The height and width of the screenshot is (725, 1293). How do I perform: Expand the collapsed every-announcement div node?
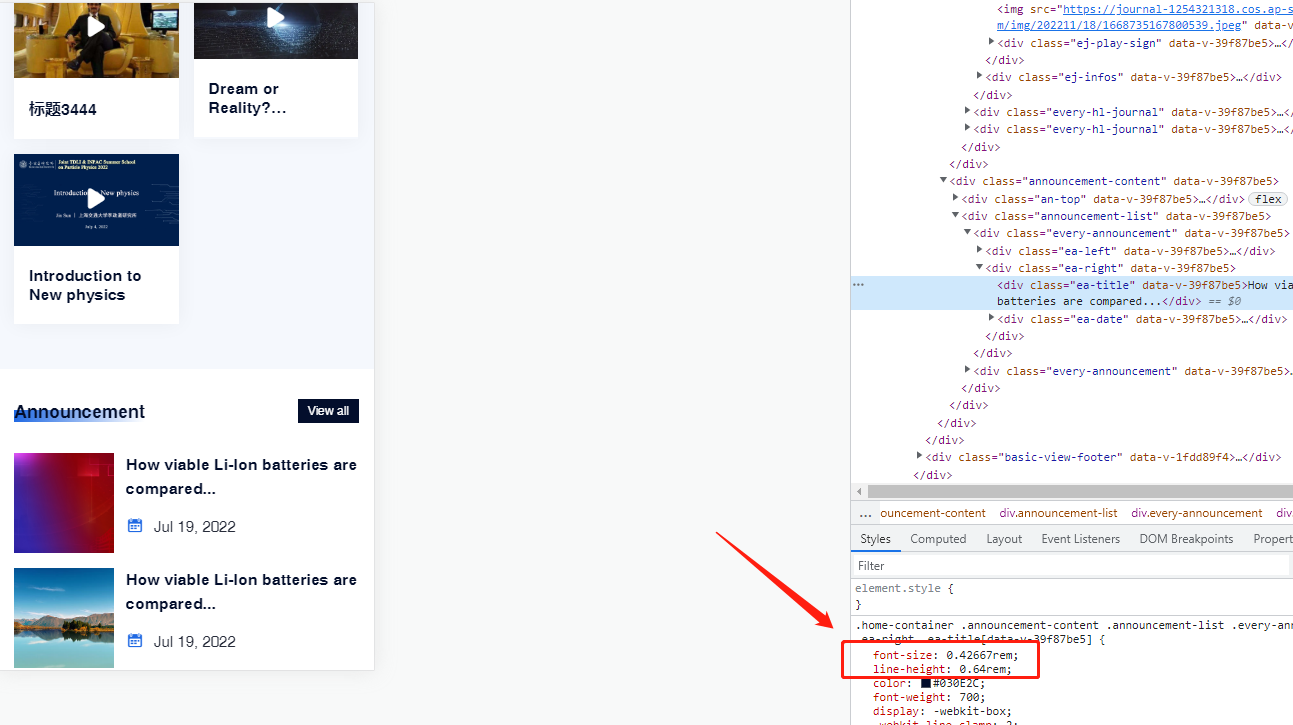click(x=968, y=371)
